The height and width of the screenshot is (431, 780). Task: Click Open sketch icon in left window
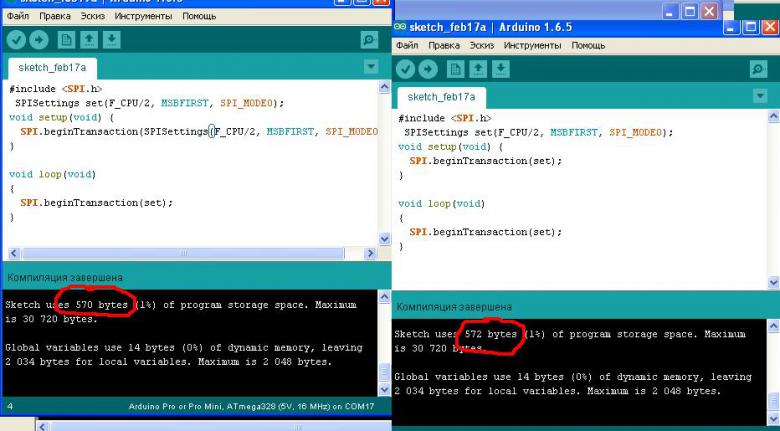(89, 40)
